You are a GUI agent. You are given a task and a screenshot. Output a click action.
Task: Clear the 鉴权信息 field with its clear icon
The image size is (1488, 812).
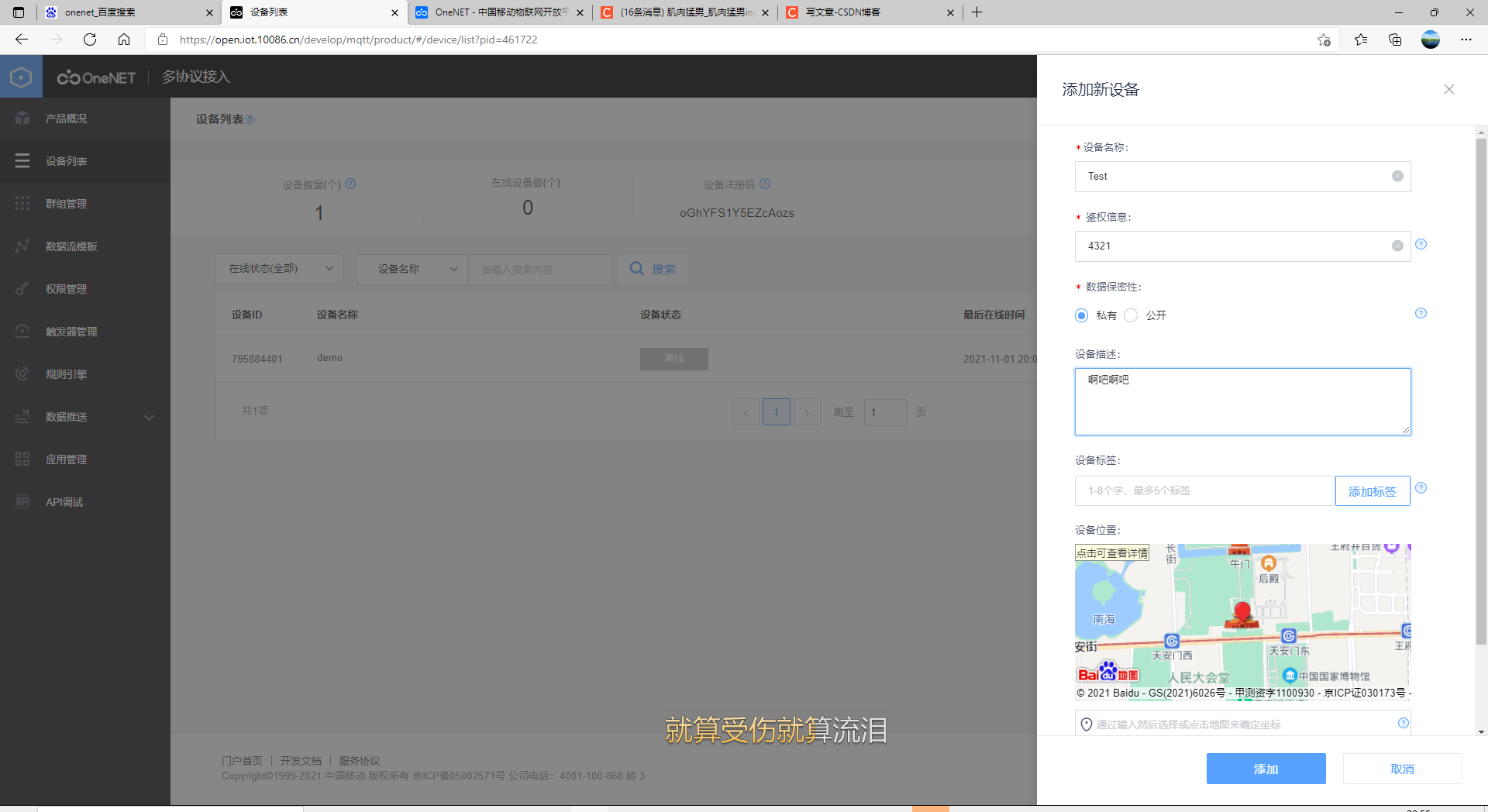1397,246
